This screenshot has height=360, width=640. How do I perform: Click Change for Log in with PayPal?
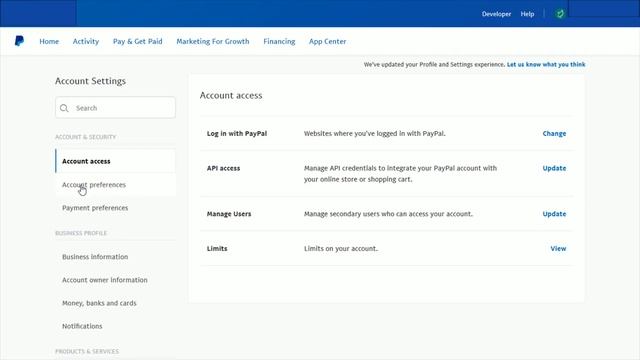click(554, 133)
